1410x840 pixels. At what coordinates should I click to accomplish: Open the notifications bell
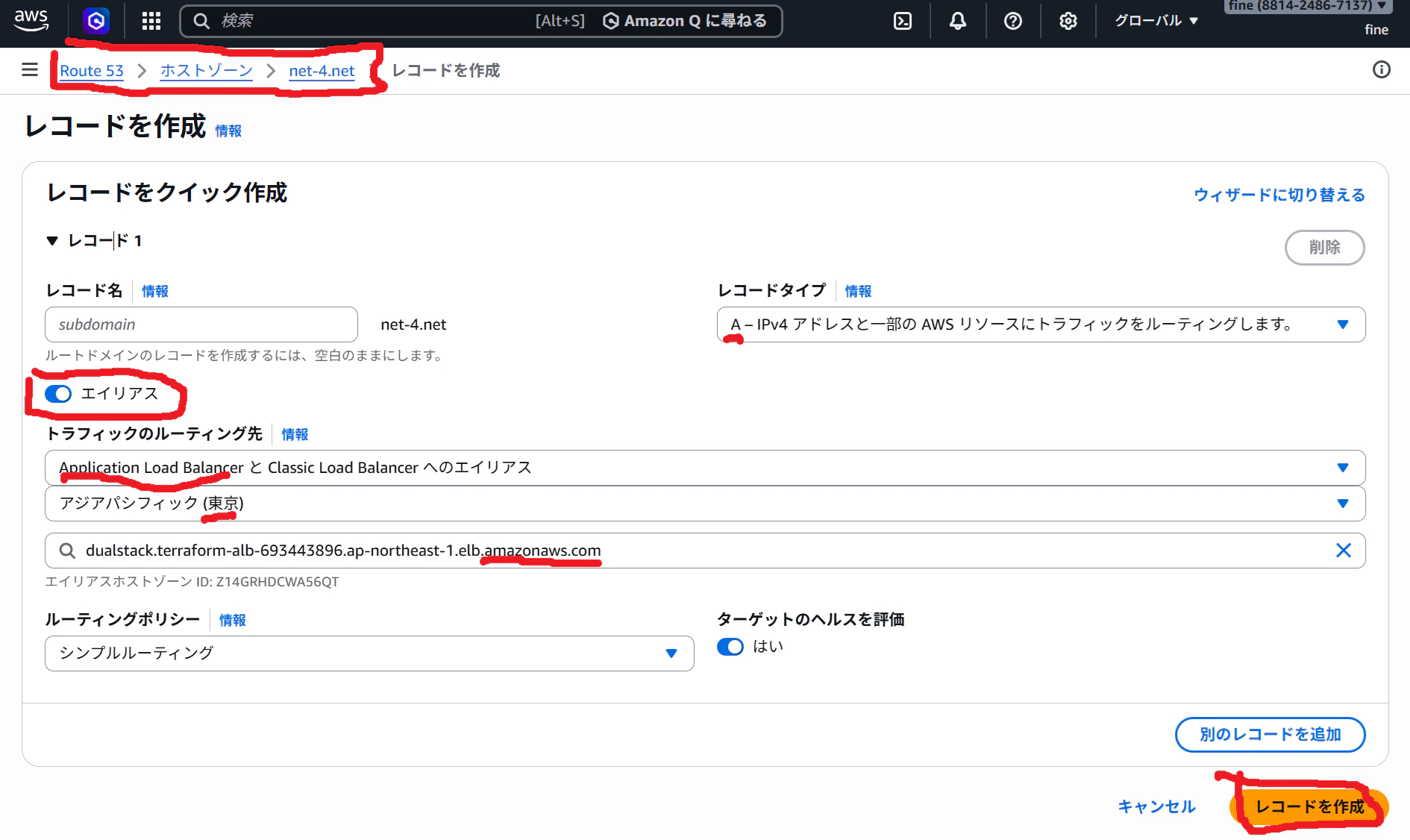point(958,21)
